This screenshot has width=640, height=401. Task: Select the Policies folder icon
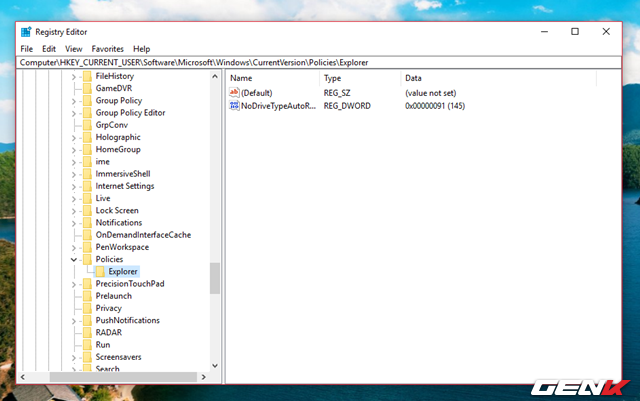point(87,260)
